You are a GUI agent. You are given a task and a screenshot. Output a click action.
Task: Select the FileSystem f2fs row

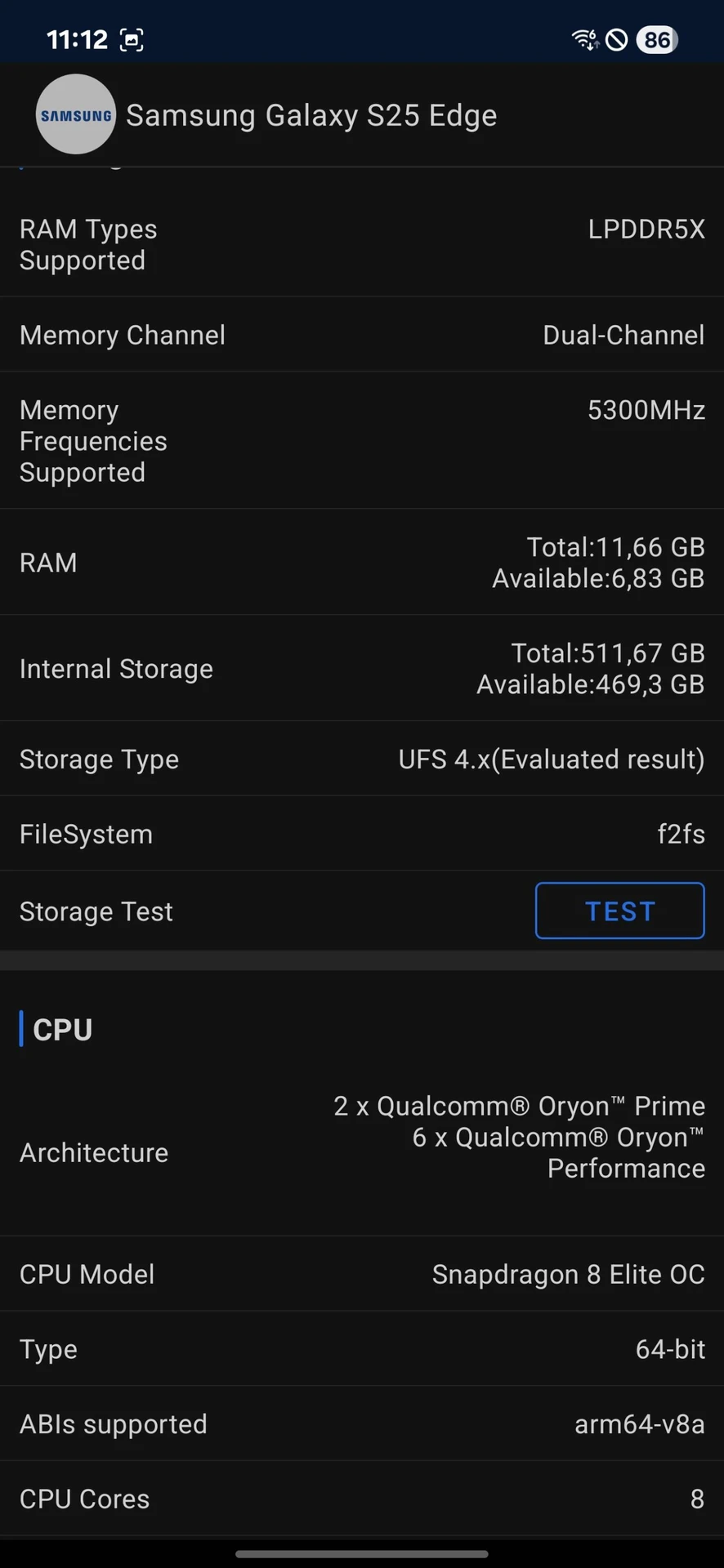pos(362,834)
